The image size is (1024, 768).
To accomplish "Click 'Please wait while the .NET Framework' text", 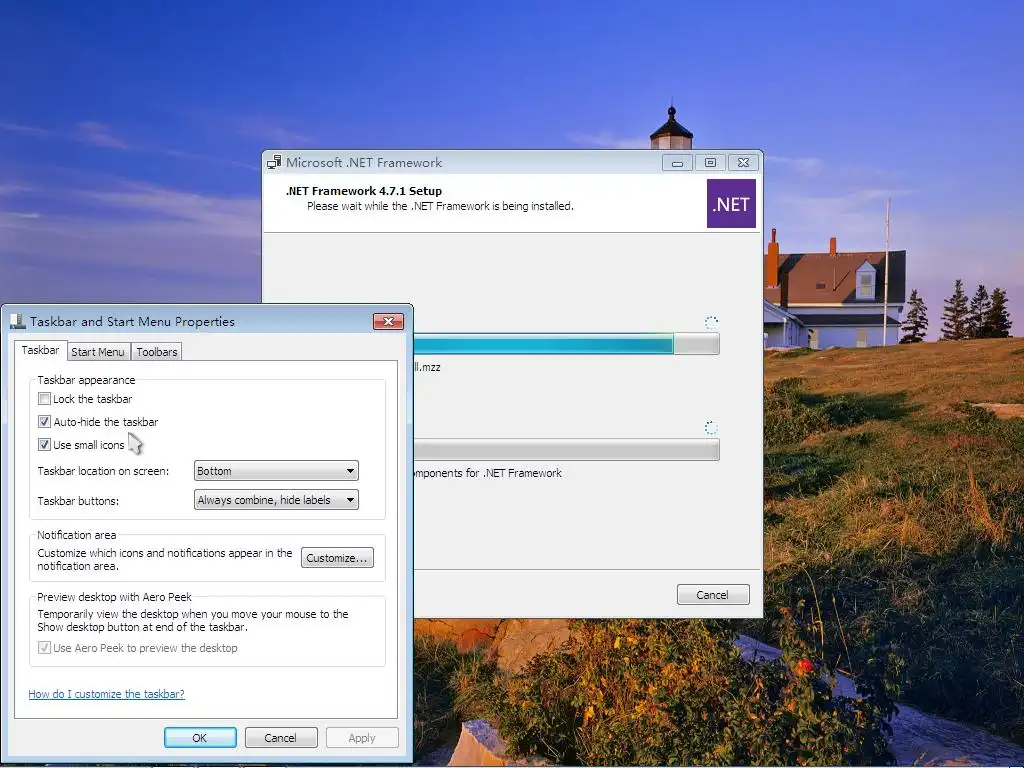I will click(440, 206).
